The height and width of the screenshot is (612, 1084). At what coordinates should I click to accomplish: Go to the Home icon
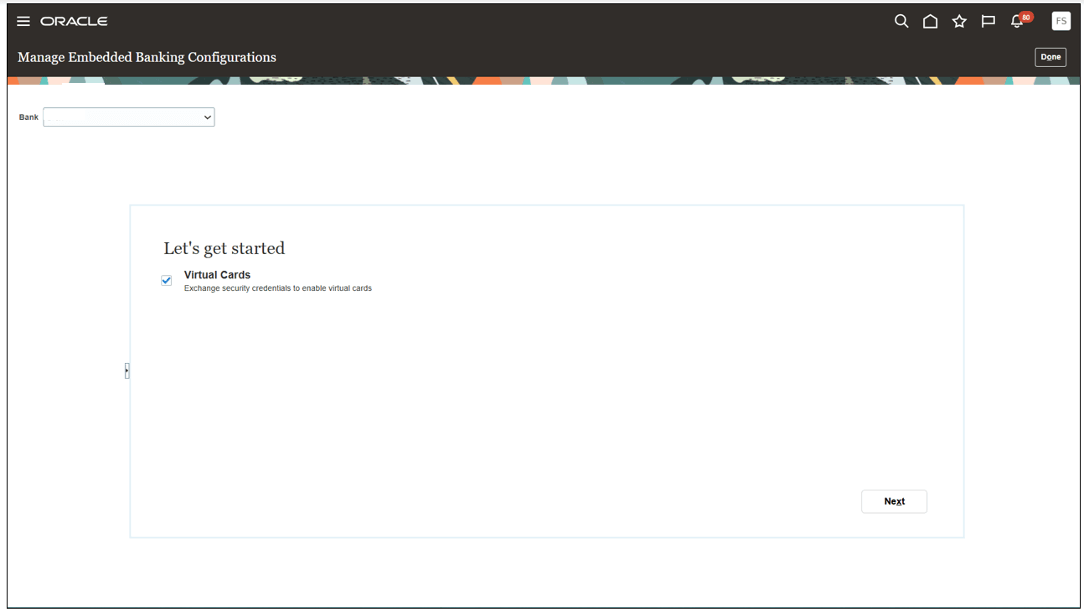930,21
